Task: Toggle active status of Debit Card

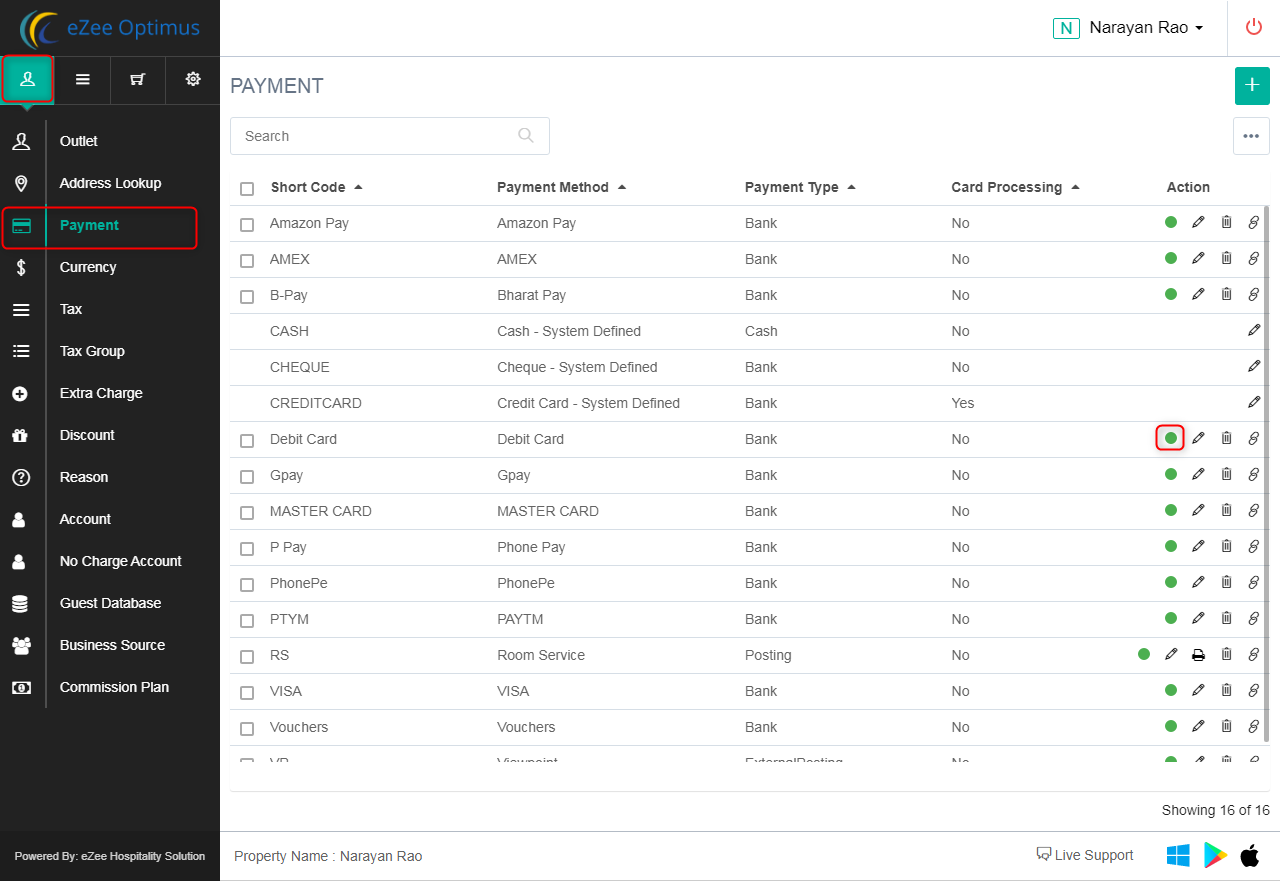Action: coord(1171,439)
